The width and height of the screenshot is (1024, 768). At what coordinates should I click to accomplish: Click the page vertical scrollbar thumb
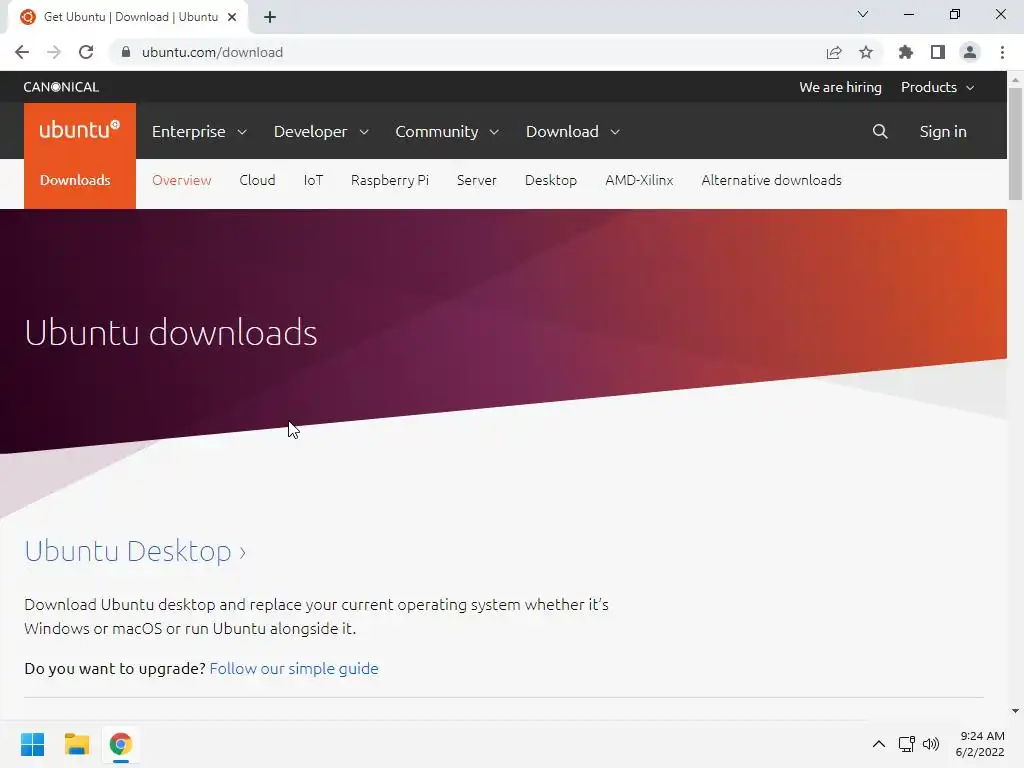[x=1015, y=144]
